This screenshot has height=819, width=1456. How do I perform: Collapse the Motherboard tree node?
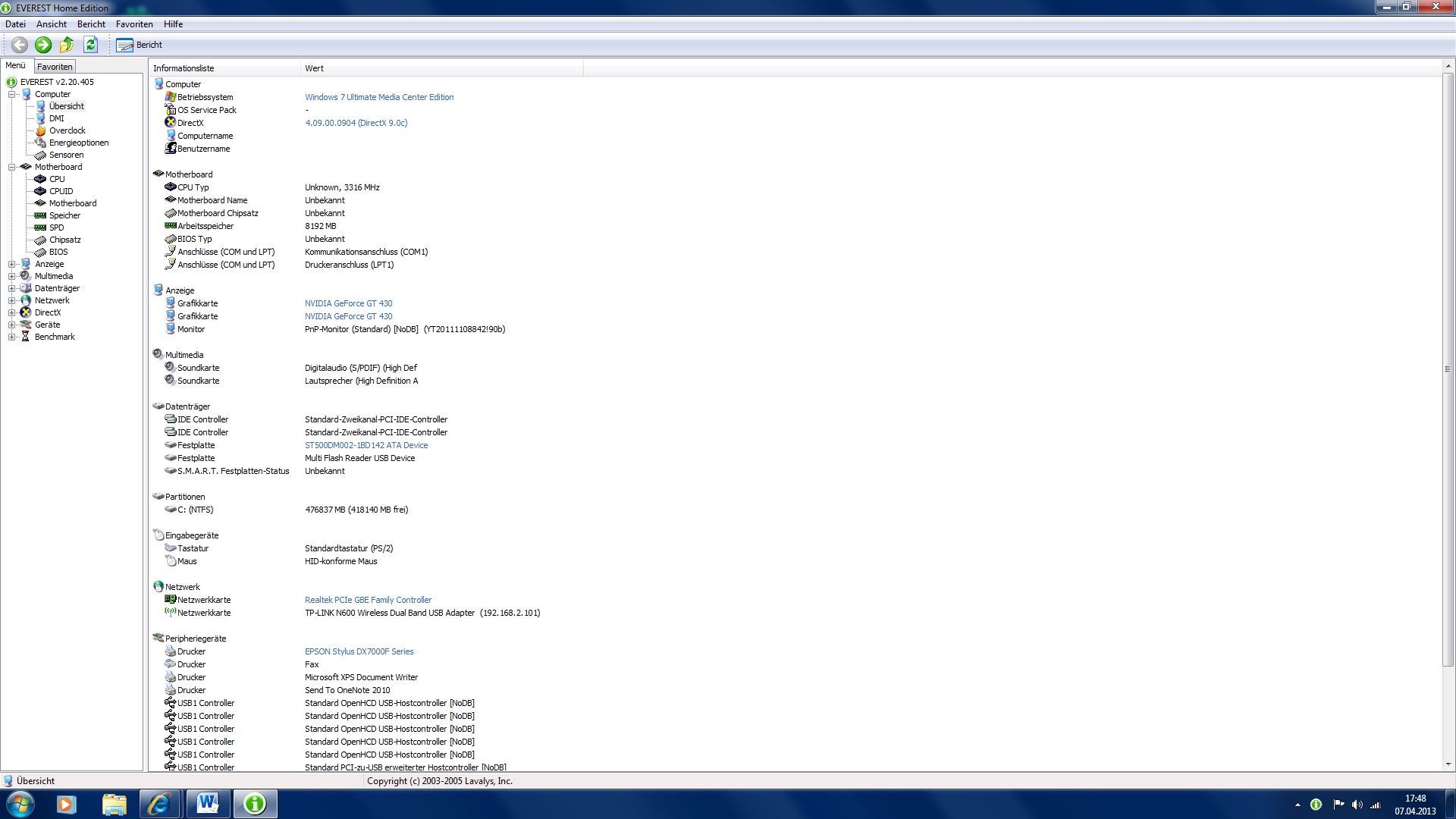pyautogui.click(x=12, y=167)
